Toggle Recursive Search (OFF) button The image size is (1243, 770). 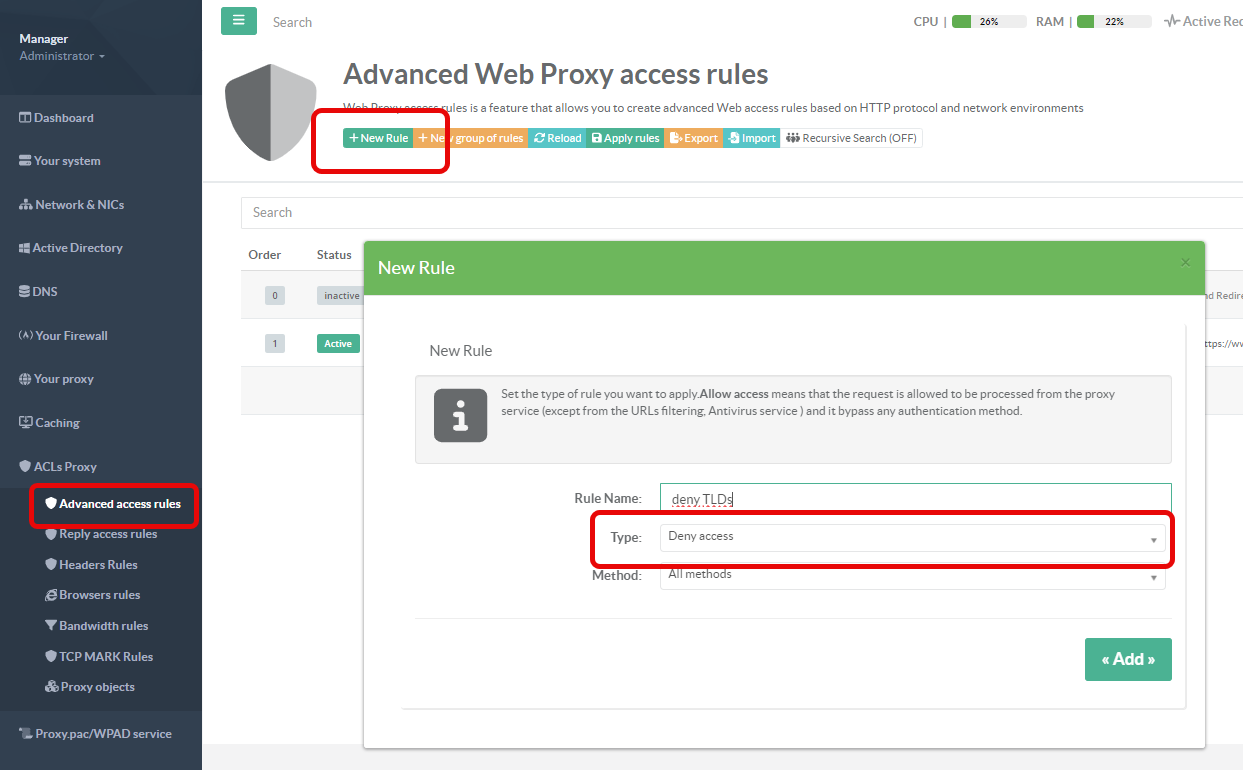click(851, 138)
